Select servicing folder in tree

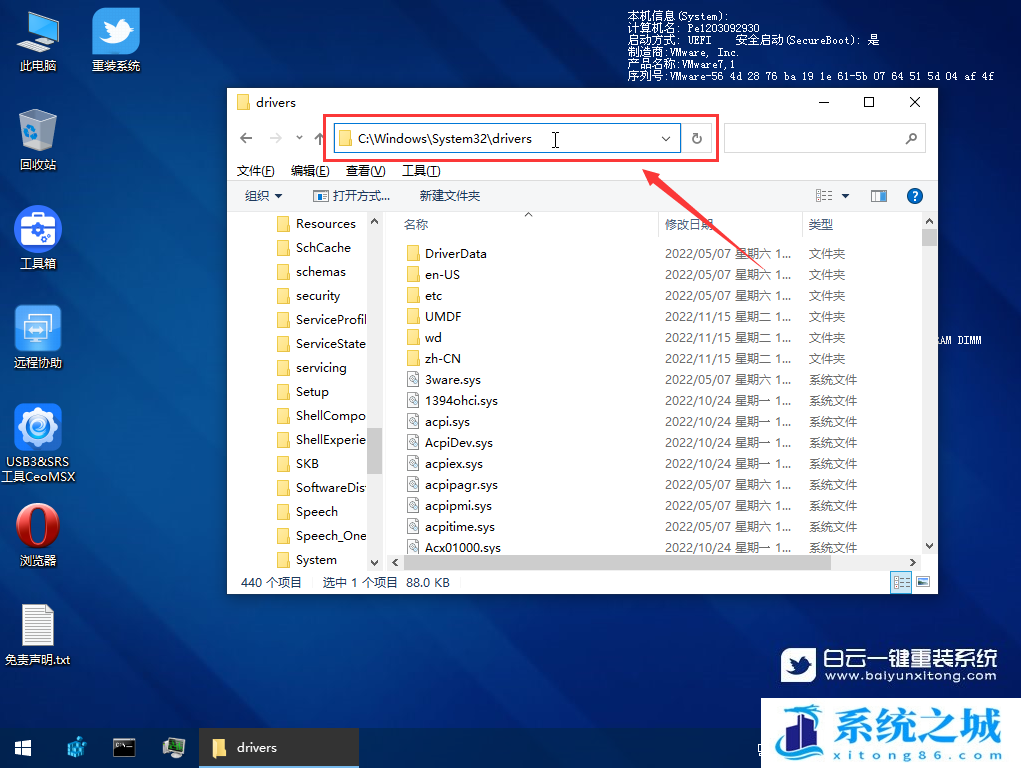click(x=312, y=367)
